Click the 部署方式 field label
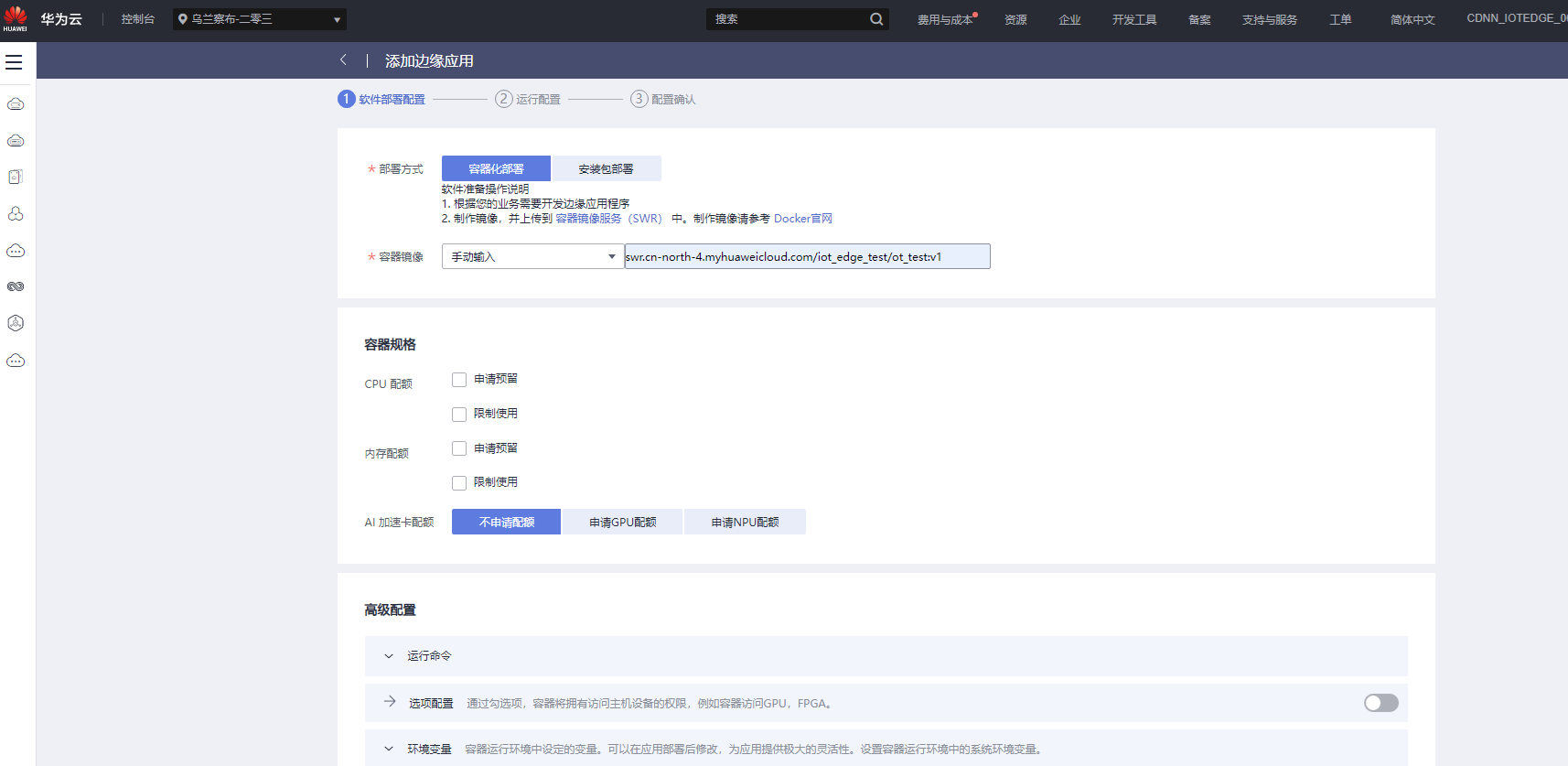The image size is (1568, 766). (x=401, y=169)
